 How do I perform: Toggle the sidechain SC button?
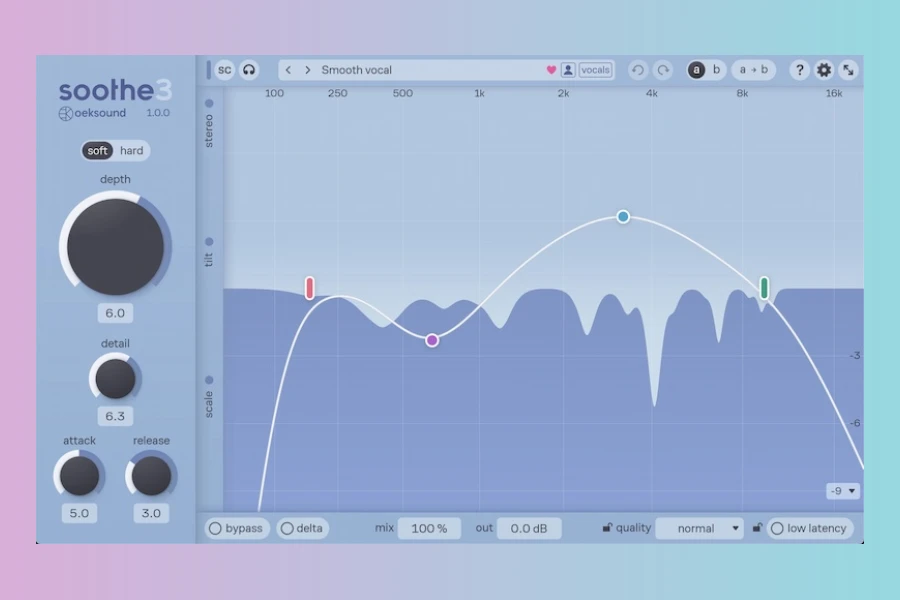tap(224, 70)
